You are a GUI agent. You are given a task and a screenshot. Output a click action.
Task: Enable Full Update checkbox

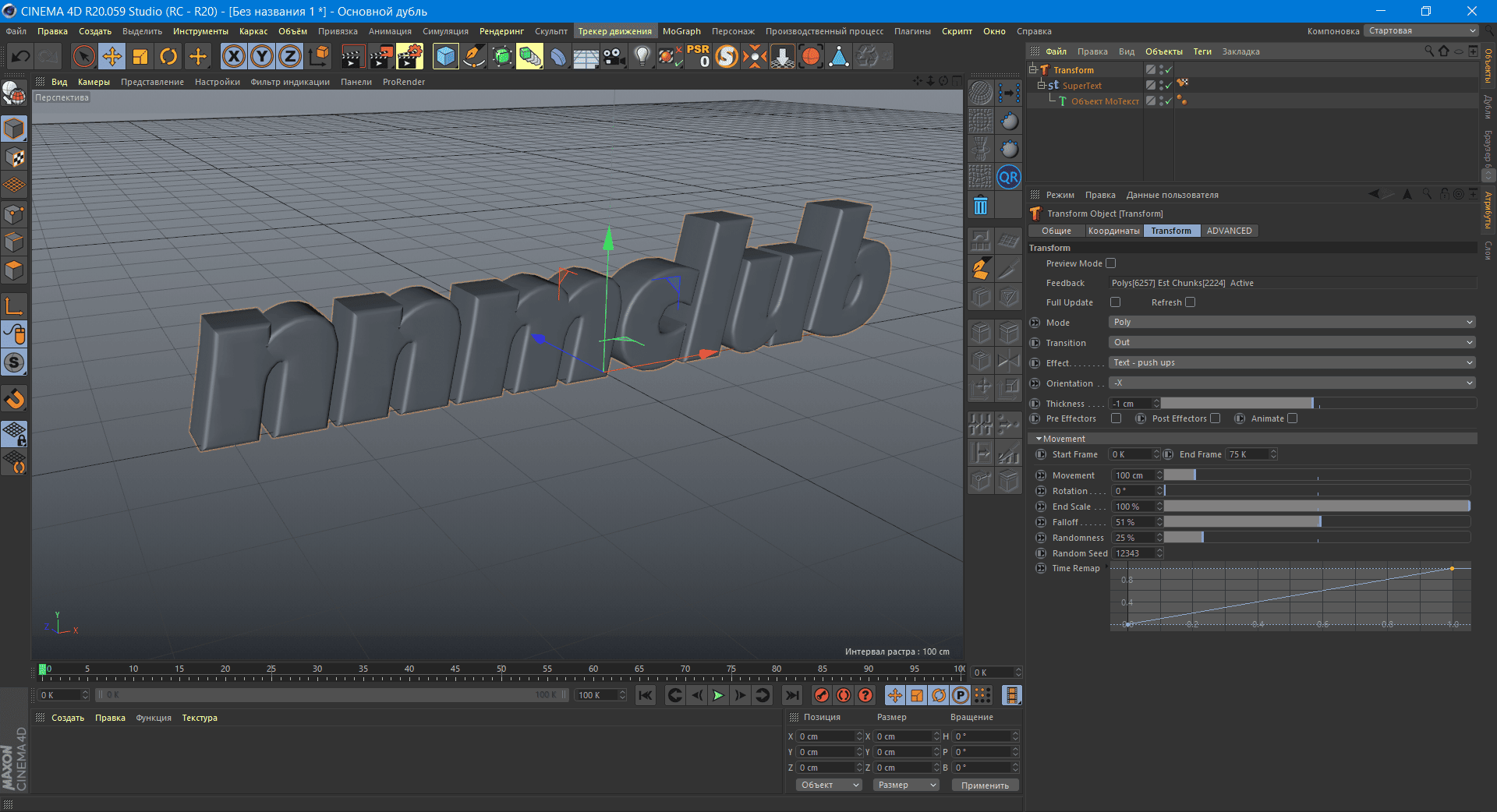click(x=1116, y=302)
